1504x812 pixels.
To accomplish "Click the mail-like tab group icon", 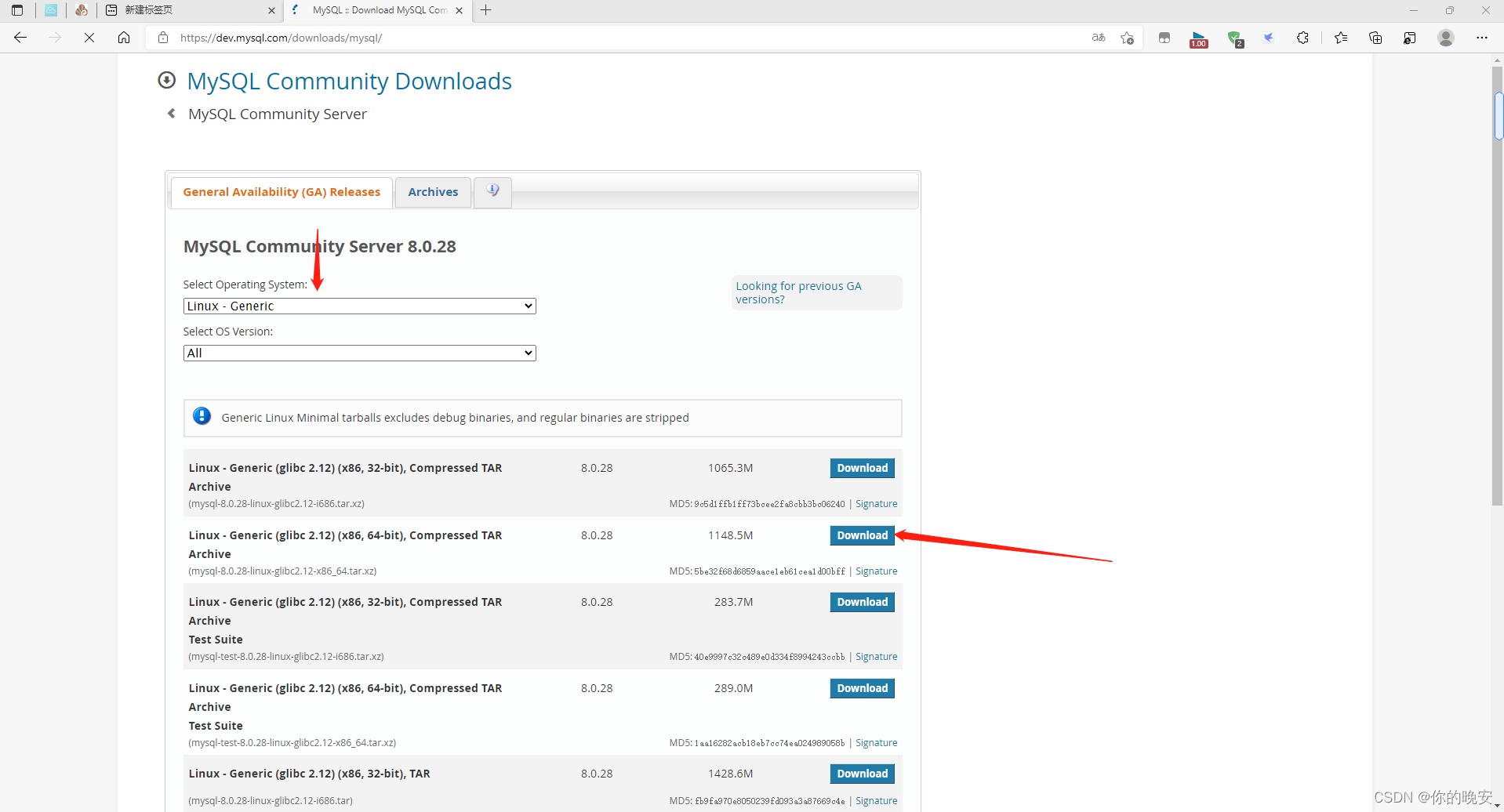I will 51,10.
